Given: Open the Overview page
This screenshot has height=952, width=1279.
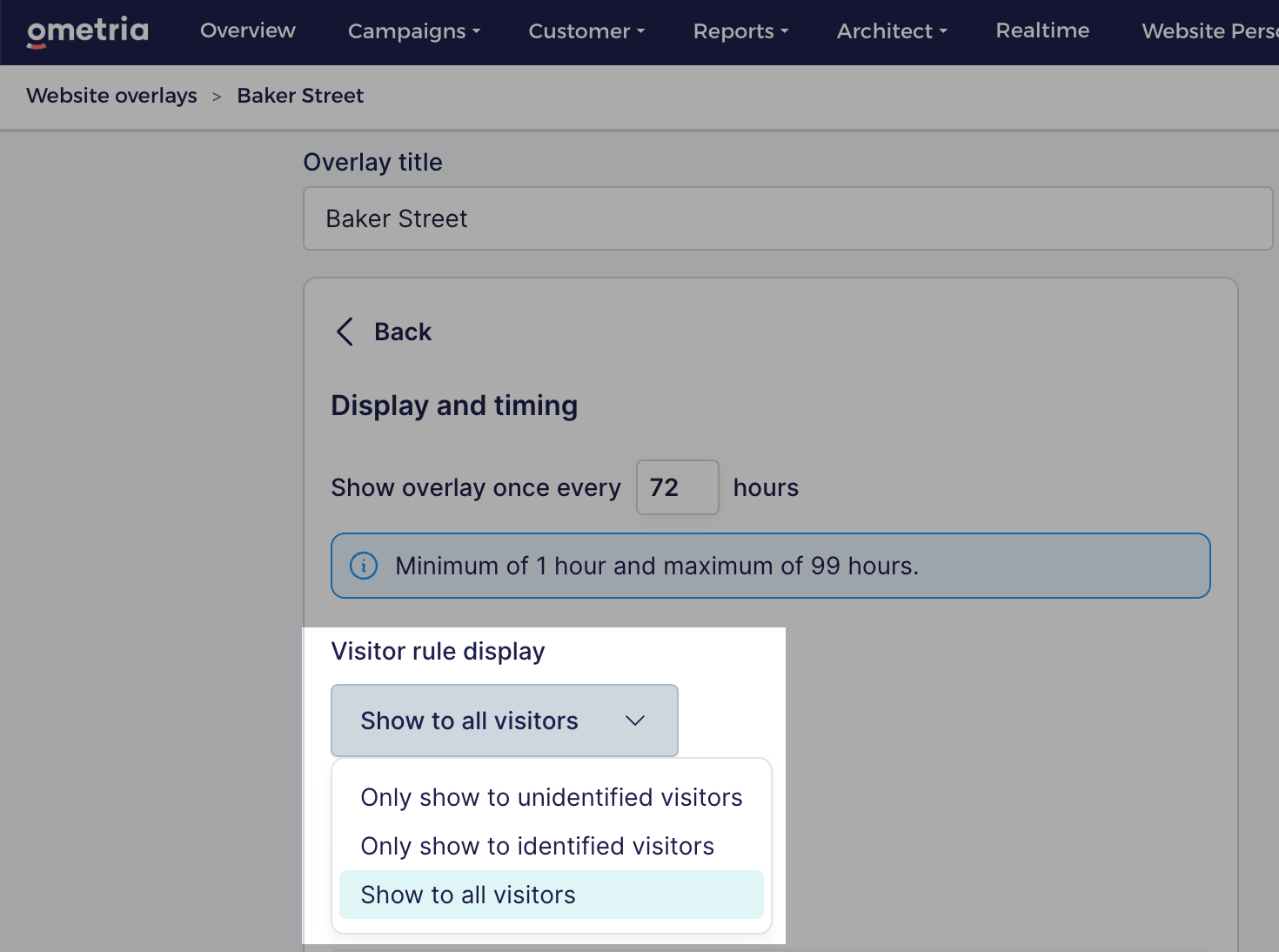Looking at the screenshot, I should 248,30.
